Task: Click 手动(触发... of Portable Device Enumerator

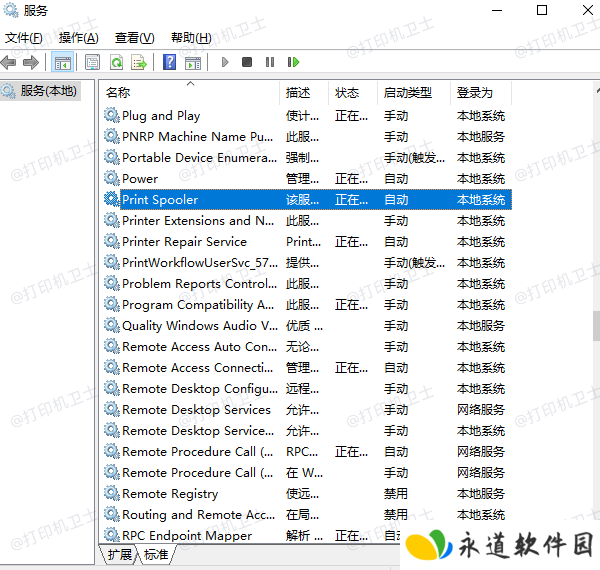Action: click(x=414, y=158)
